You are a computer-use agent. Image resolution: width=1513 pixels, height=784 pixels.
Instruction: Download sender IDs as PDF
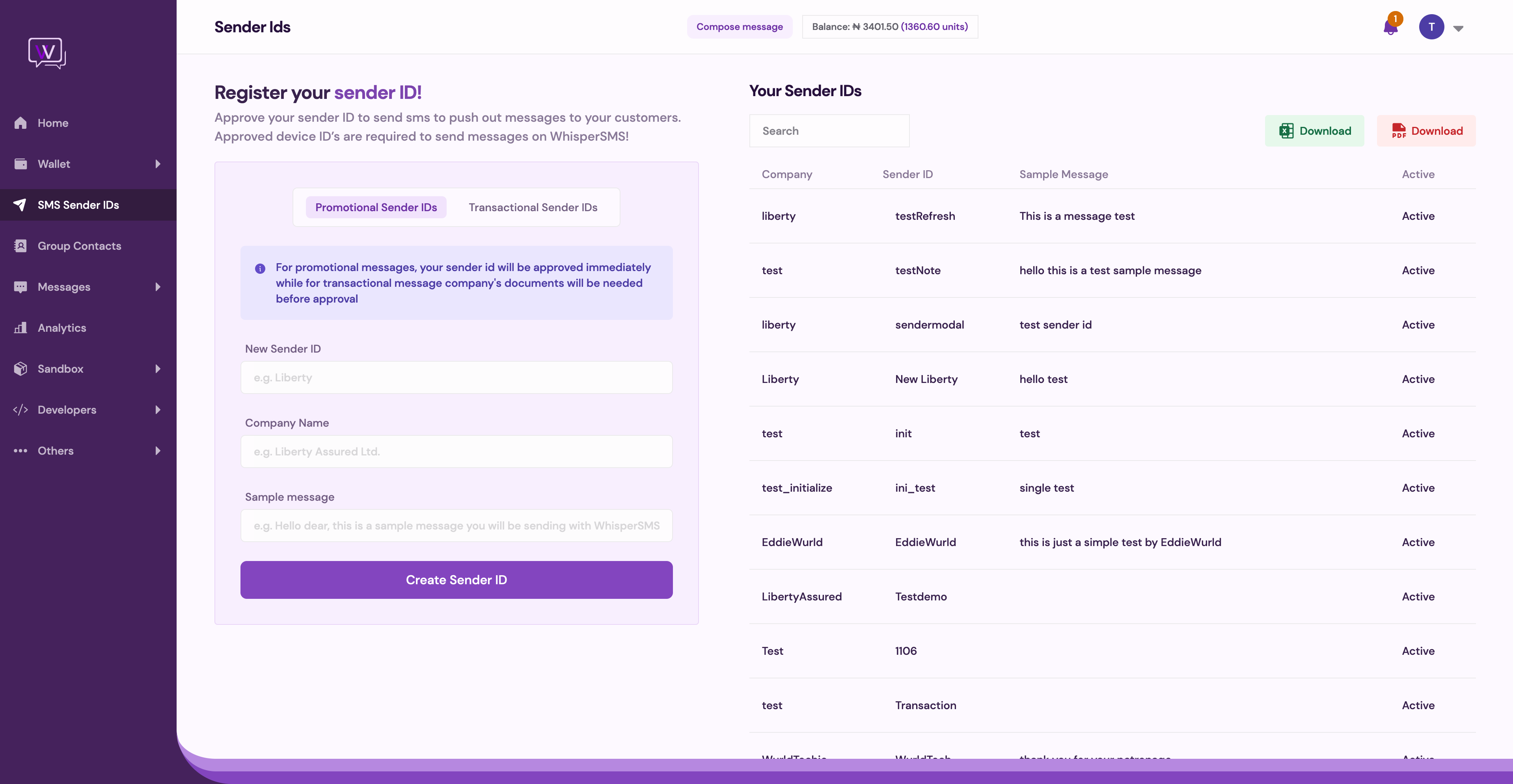(1426, 131)
